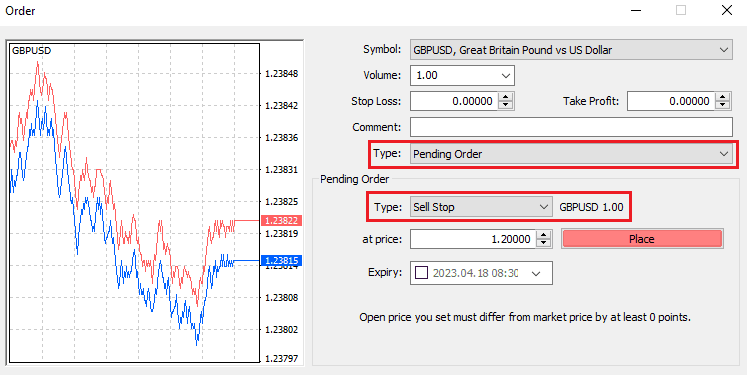Increase Take Profit with up arrow
The width and height of the screenshot is (747, 377).
[723, 96]
